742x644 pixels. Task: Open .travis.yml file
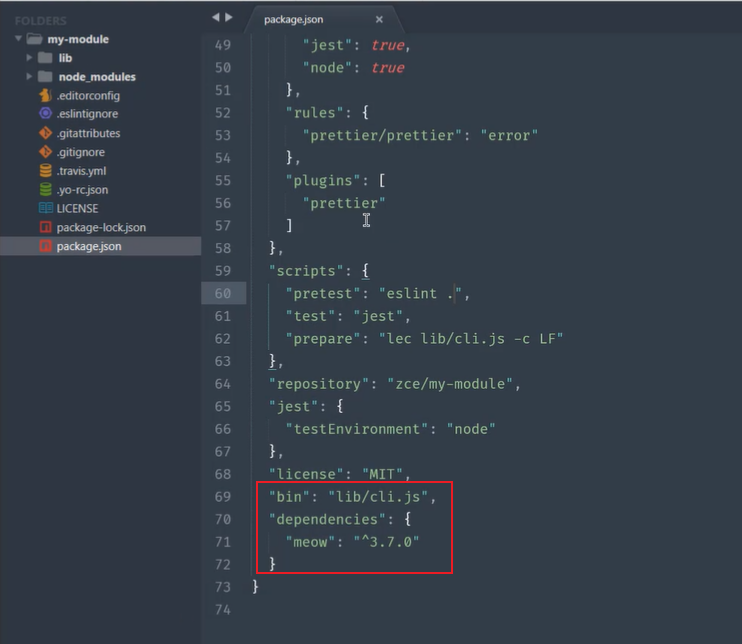[81, 171]
